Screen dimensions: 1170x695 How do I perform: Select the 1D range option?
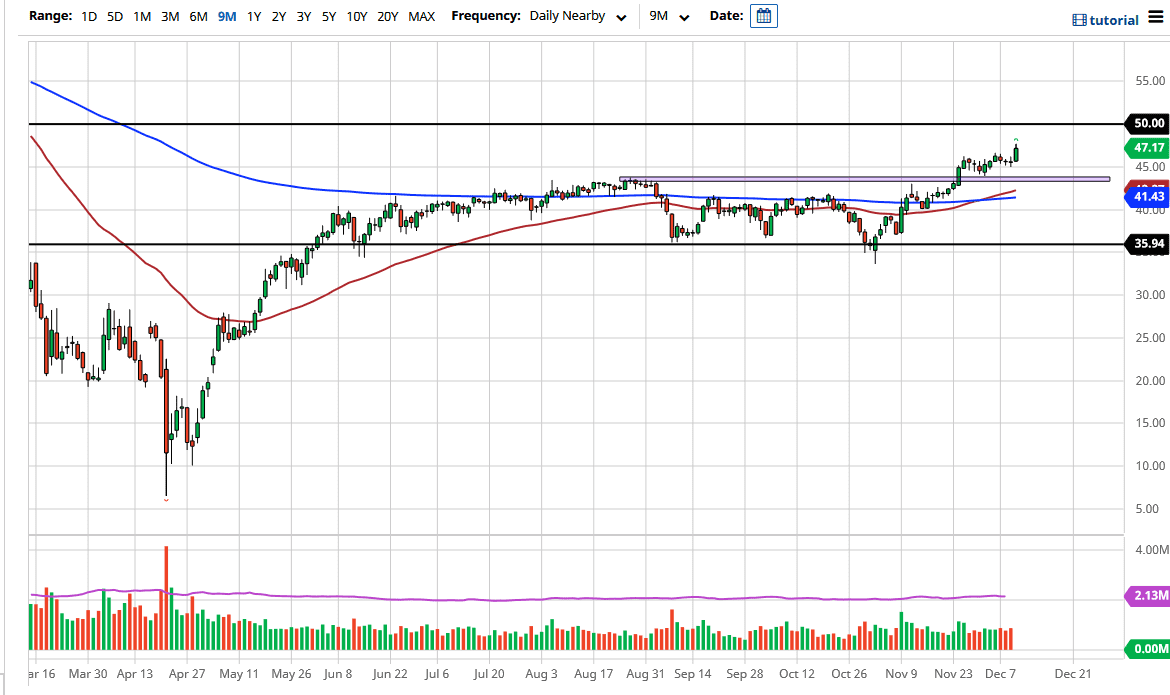tap(88, 16)
